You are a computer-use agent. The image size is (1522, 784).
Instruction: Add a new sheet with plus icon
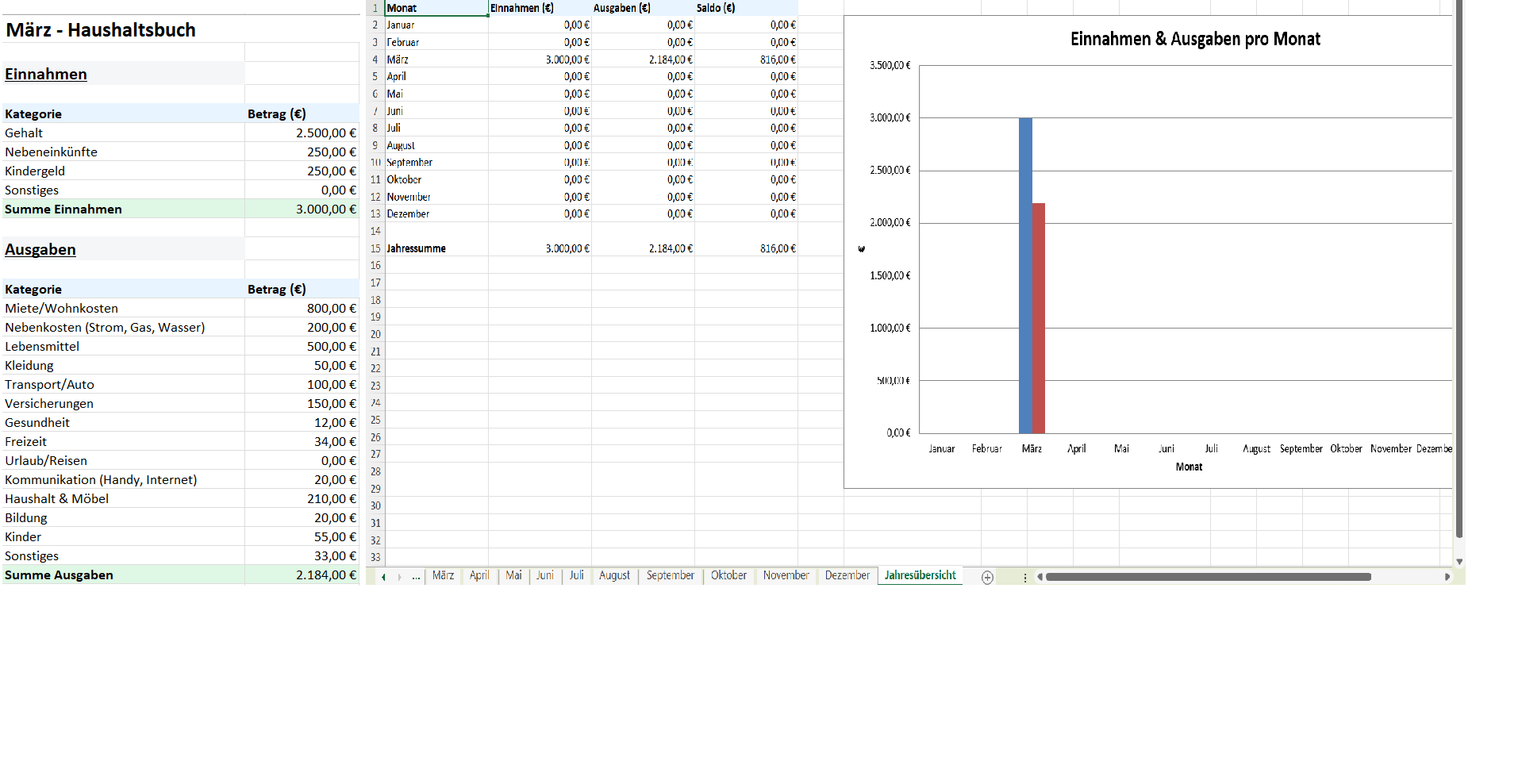[987, 577]
